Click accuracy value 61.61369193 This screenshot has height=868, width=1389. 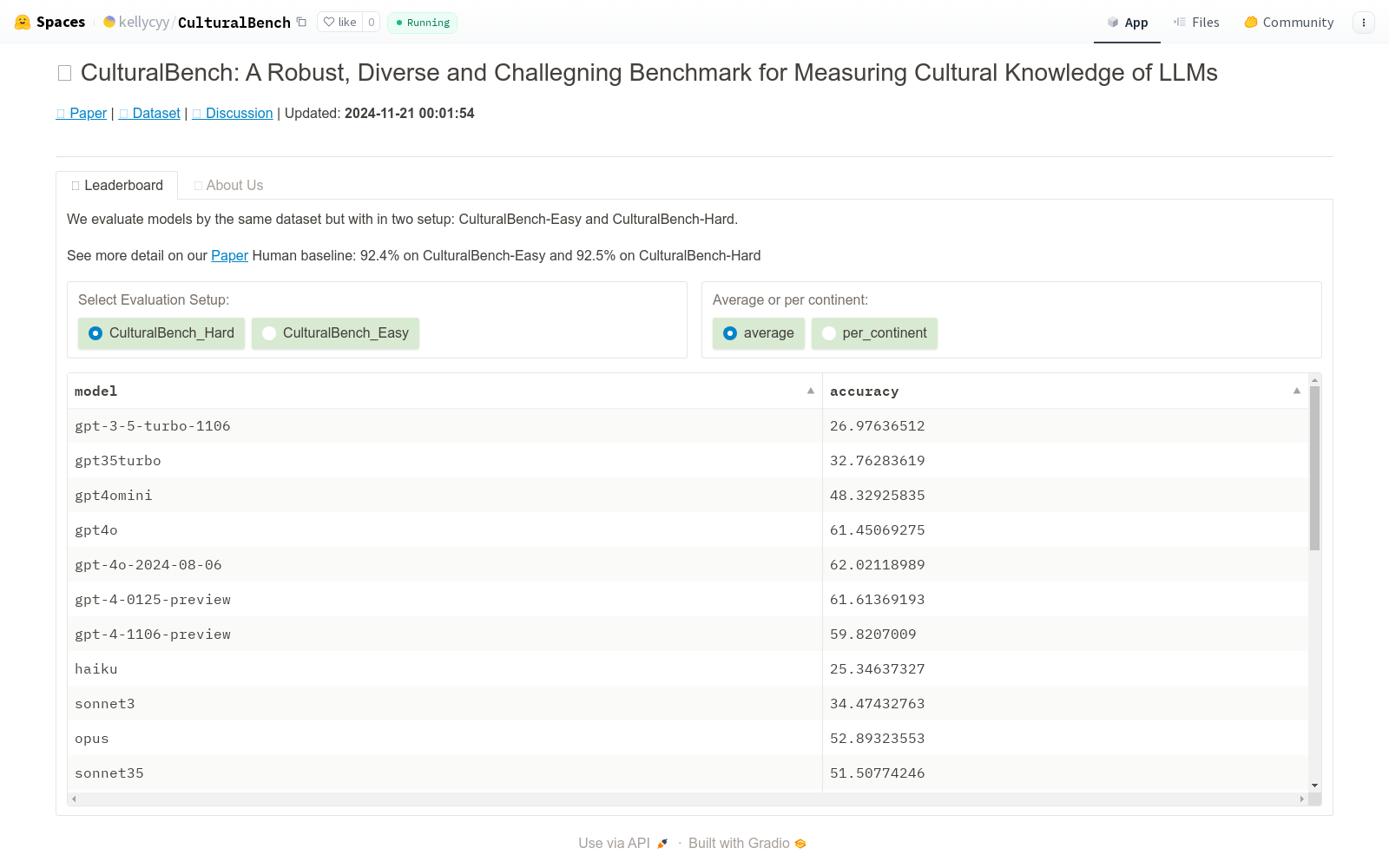pyautogui.click(x=877, y=600)
